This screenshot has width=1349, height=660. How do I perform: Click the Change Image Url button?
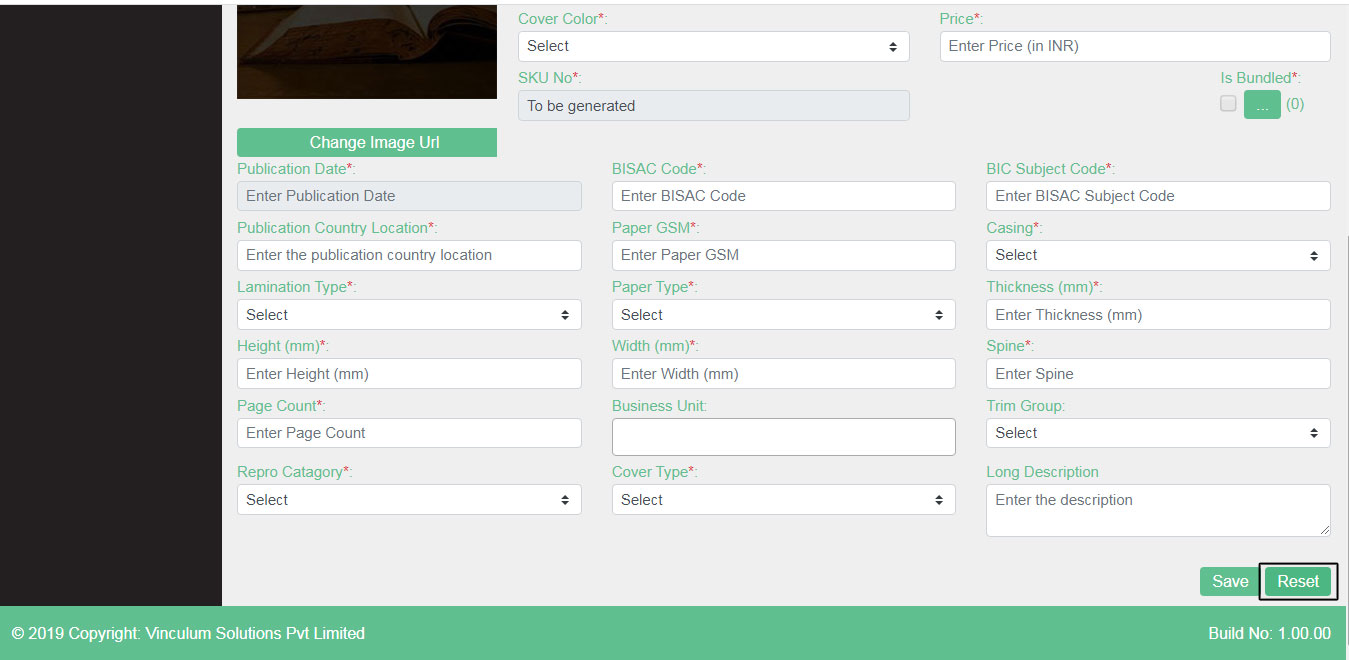(366, 142)
